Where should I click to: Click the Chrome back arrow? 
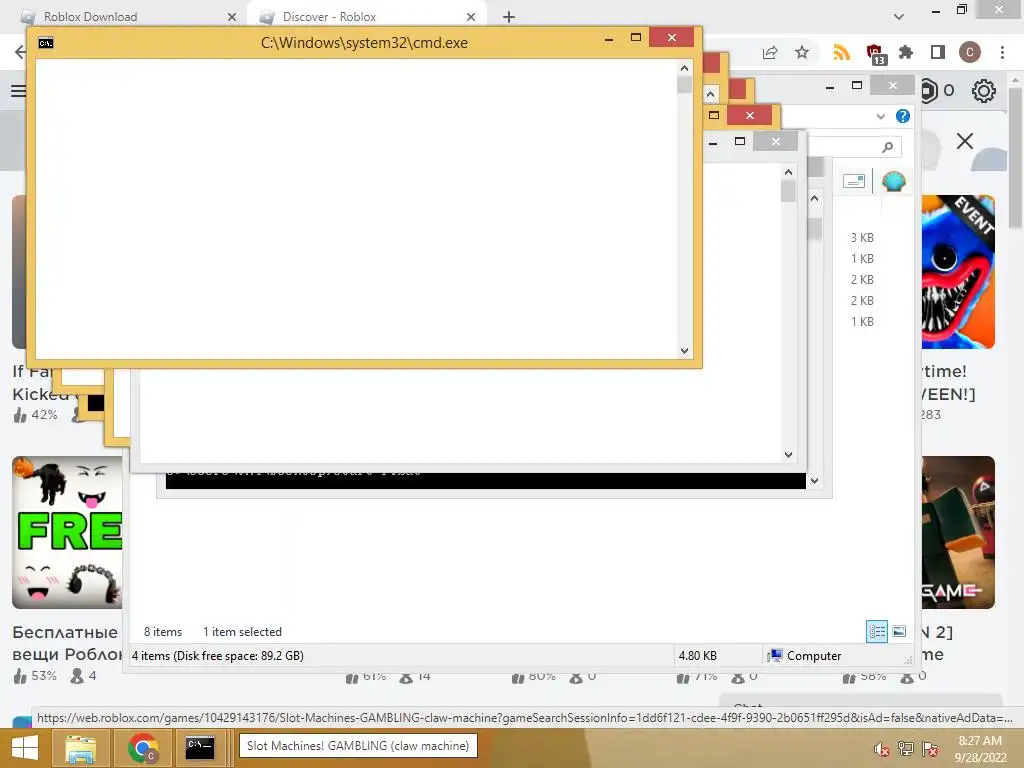point(20,52)
